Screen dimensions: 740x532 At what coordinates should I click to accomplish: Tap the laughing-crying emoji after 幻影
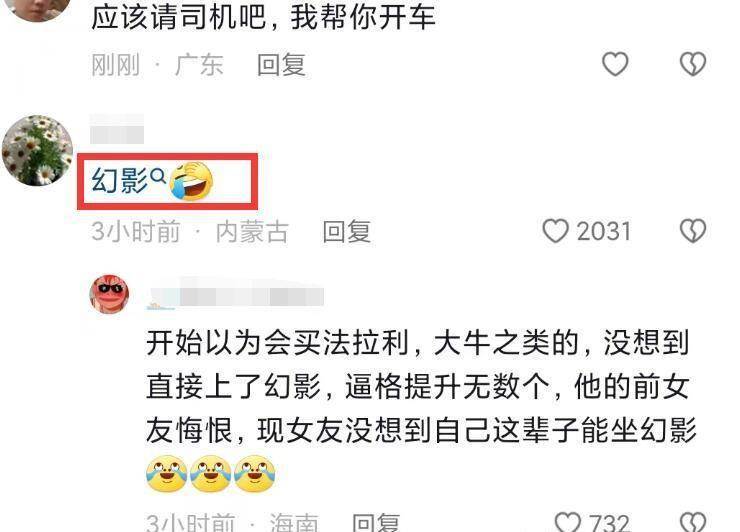coord(191,181)
